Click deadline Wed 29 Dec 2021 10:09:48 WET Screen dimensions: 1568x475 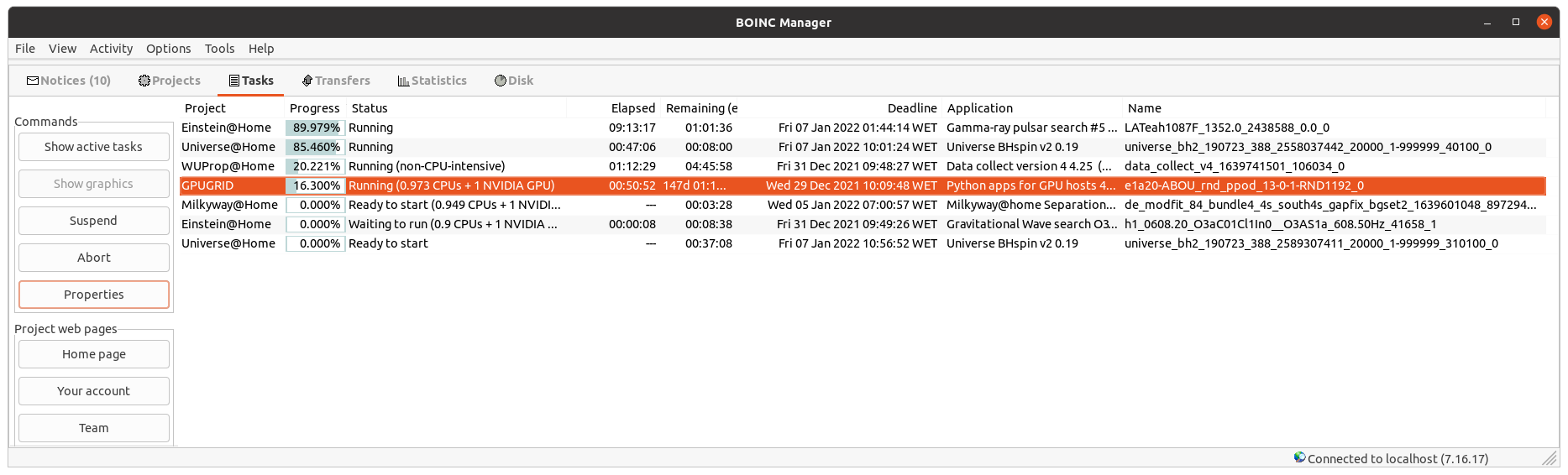(852, 185)
